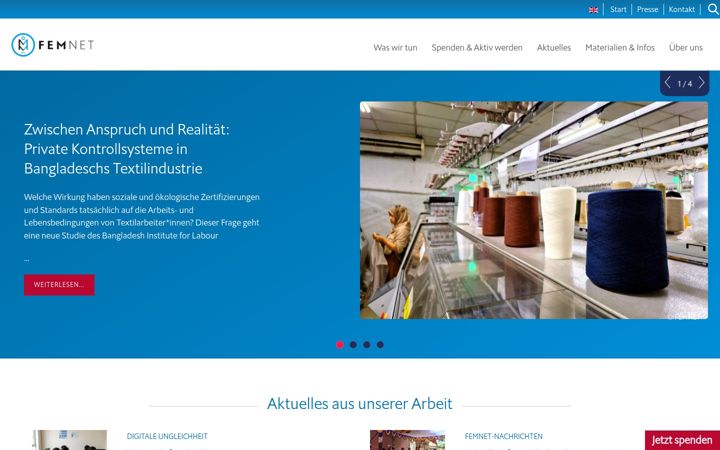Open Spenden & Aktiv werden menu

(x=477, y=47)
